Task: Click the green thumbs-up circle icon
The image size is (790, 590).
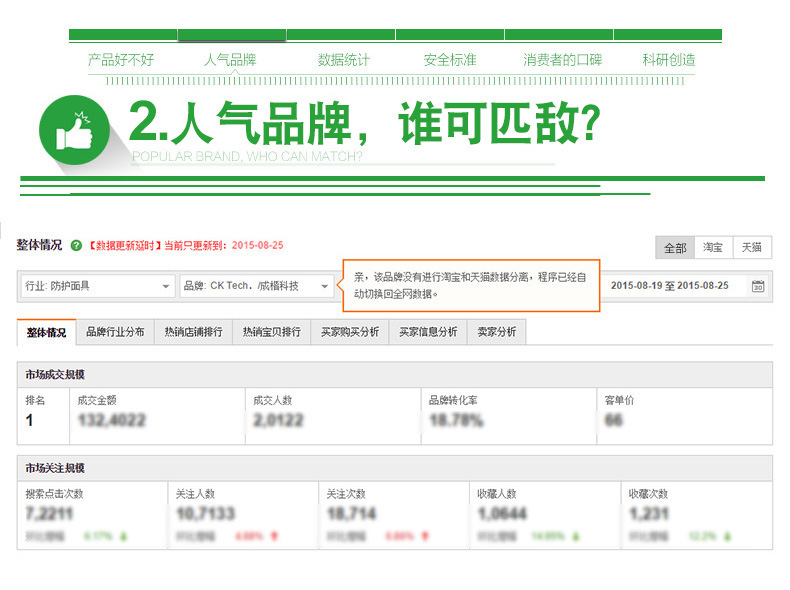Action: pyautogui.click(x=75, y=130)
